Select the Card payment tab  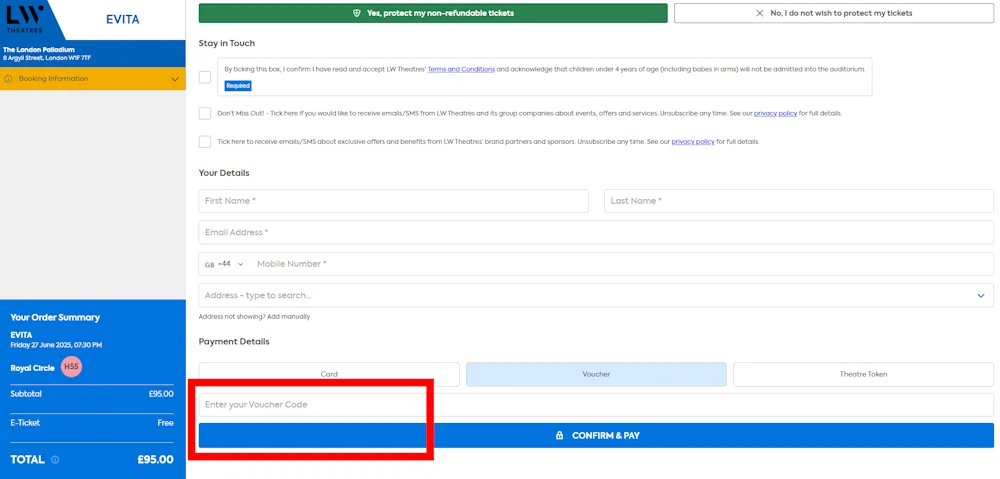[329, 374]
